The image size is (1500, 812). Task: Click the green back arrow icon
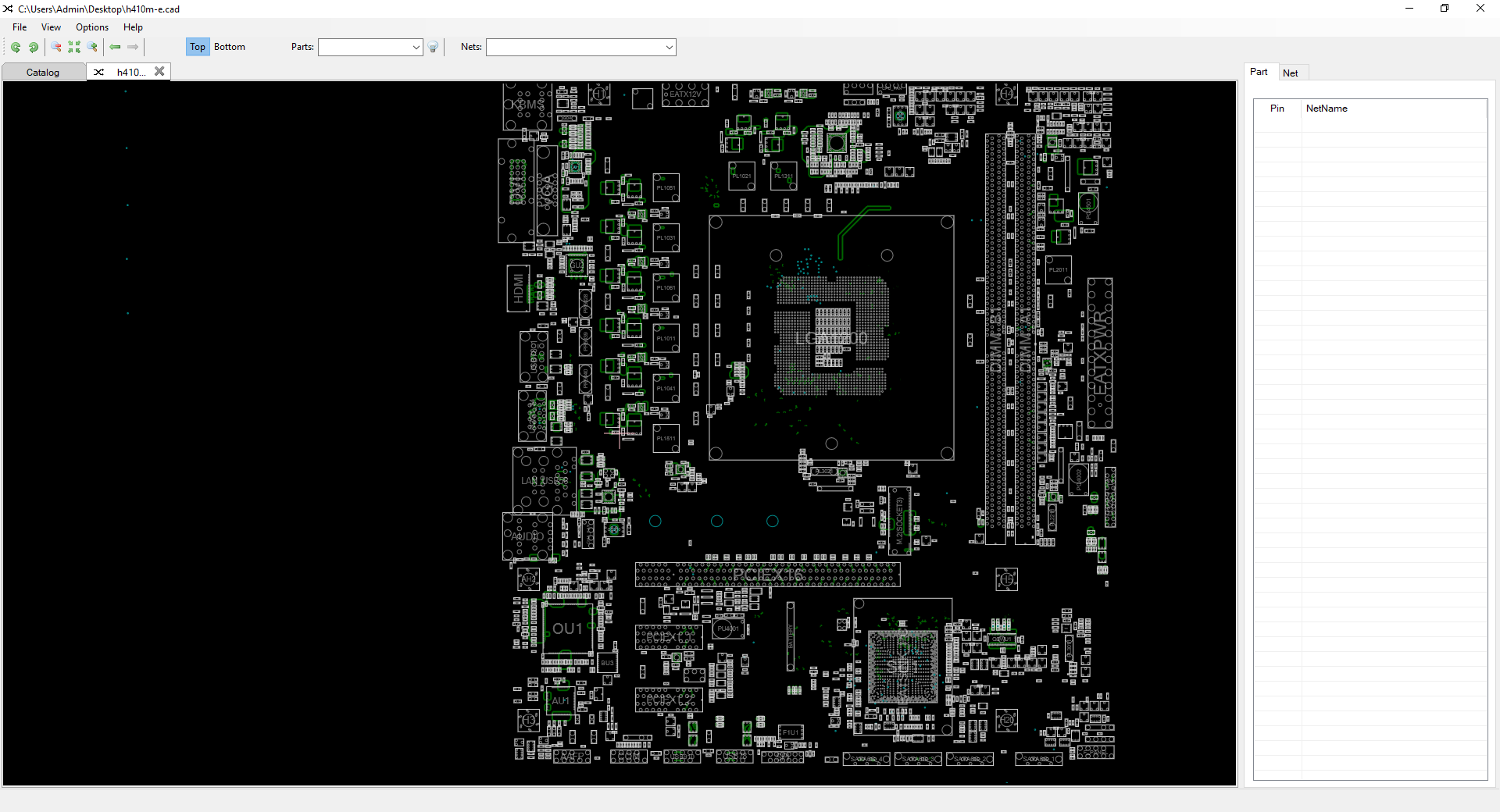point(115,48)
